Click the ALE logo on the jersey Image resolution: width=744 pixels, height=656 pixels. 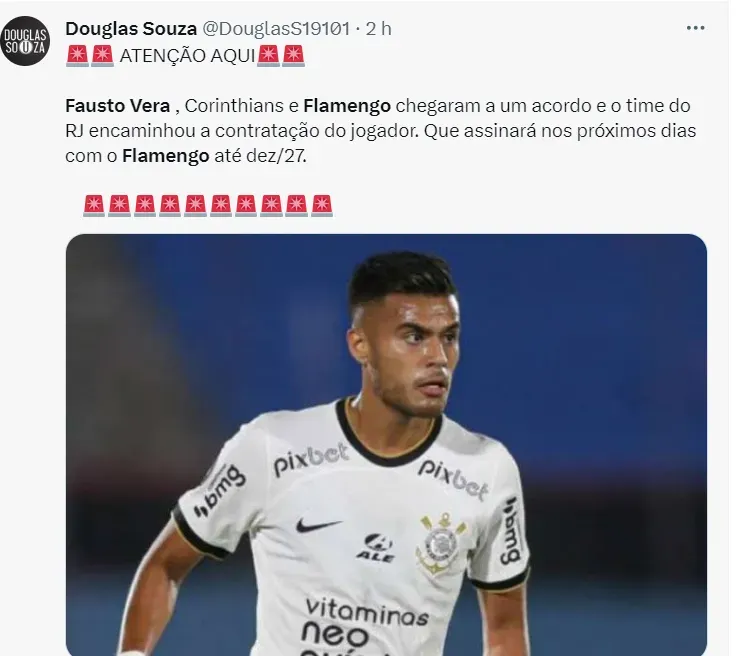374,548
